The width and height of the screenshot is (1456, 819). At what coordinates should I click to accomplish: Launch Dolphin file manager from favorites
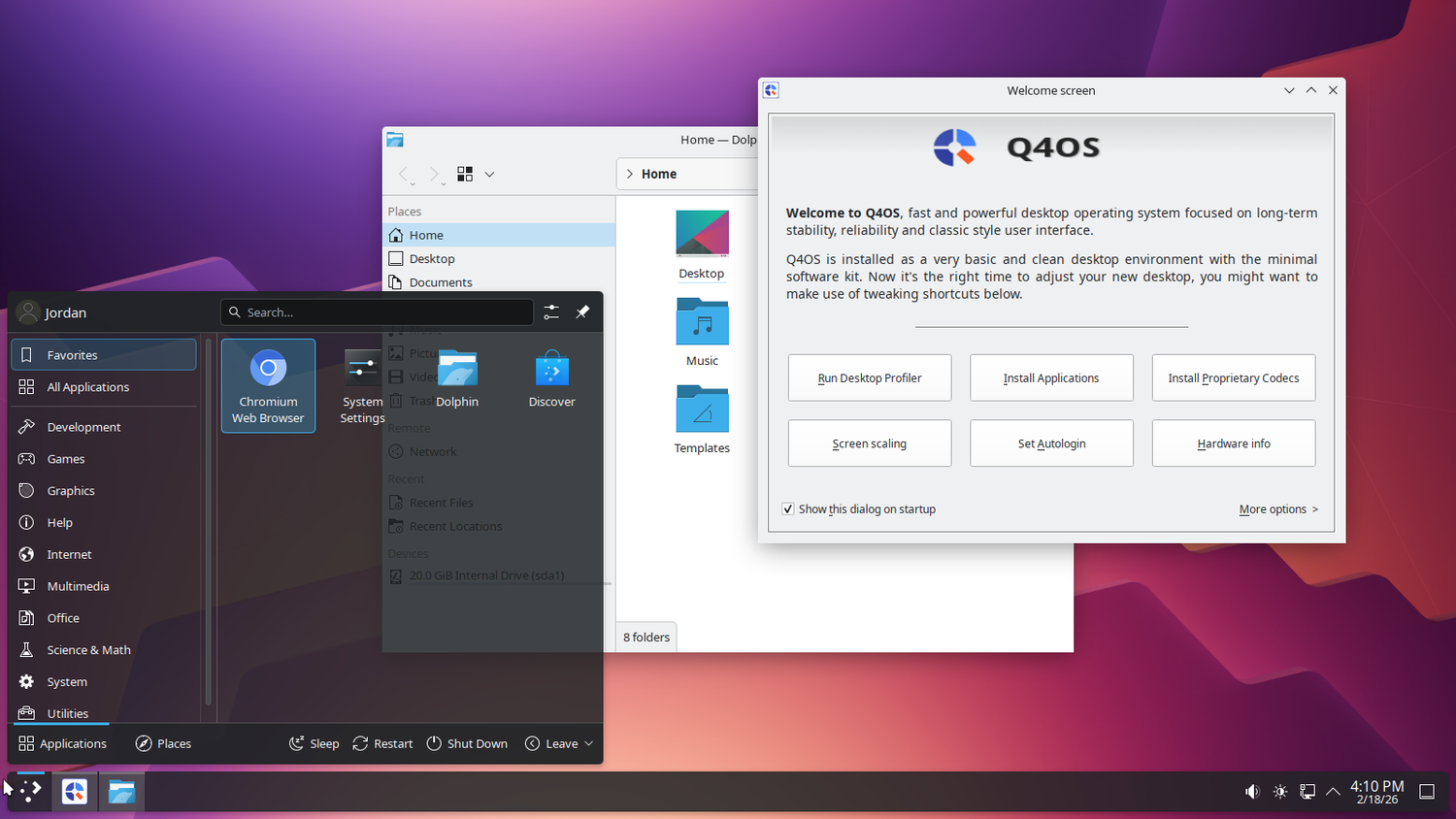tap(457, 385)
